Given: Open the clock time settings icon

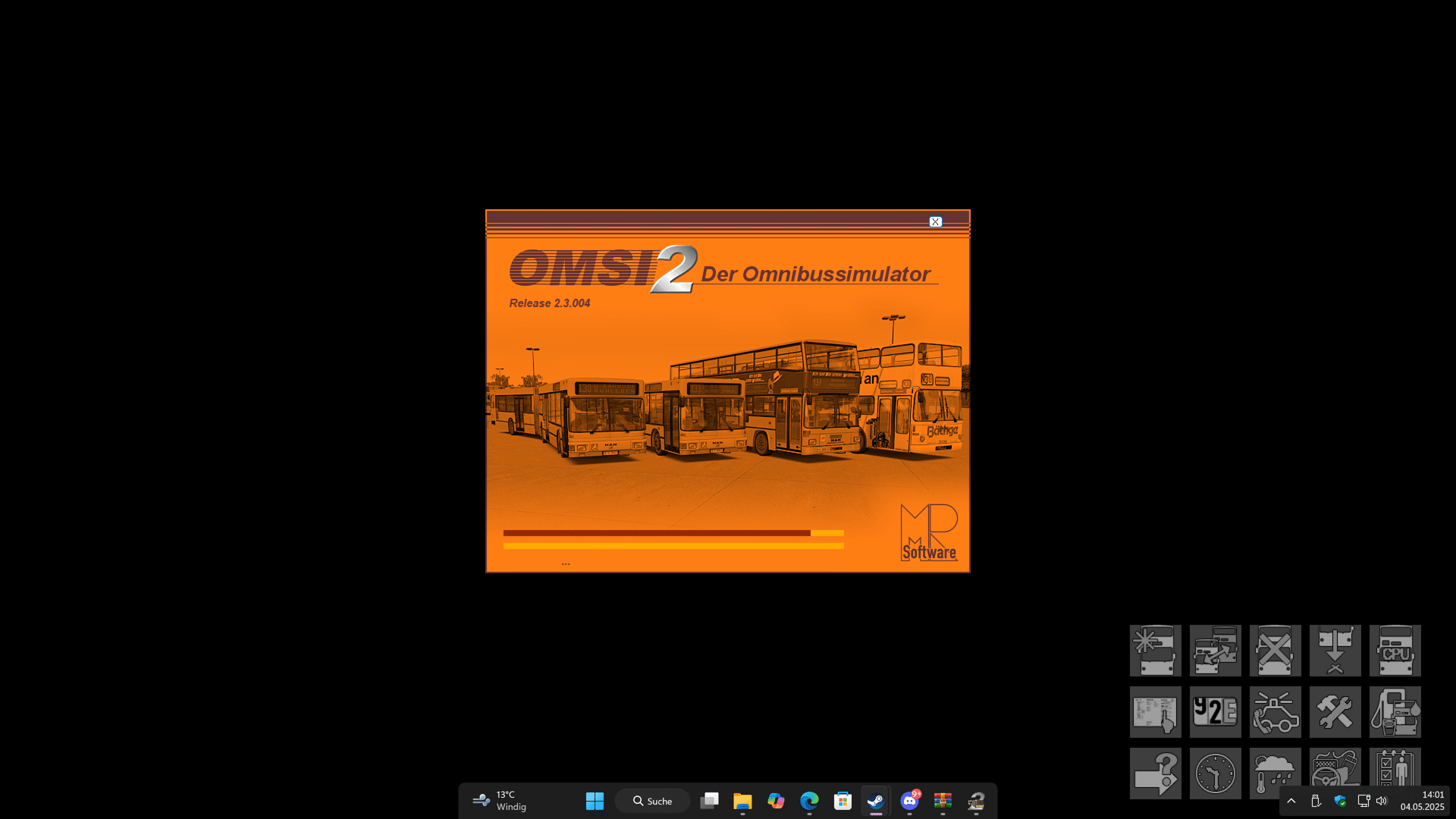Looking at the screenshot, I should 1215,773.
